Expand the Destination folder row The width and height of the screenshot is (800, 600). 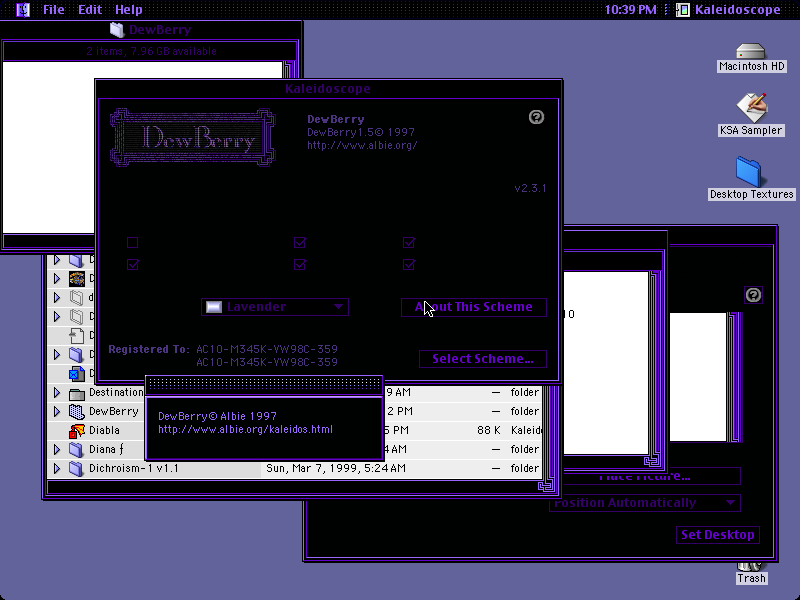pyautogui.click(x=57, y=393)
